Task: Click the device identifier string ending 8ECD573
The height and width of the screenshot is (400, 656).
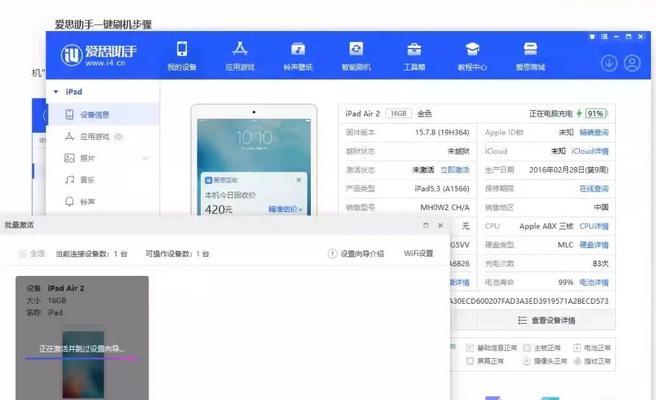Action: tap(529, 301)
